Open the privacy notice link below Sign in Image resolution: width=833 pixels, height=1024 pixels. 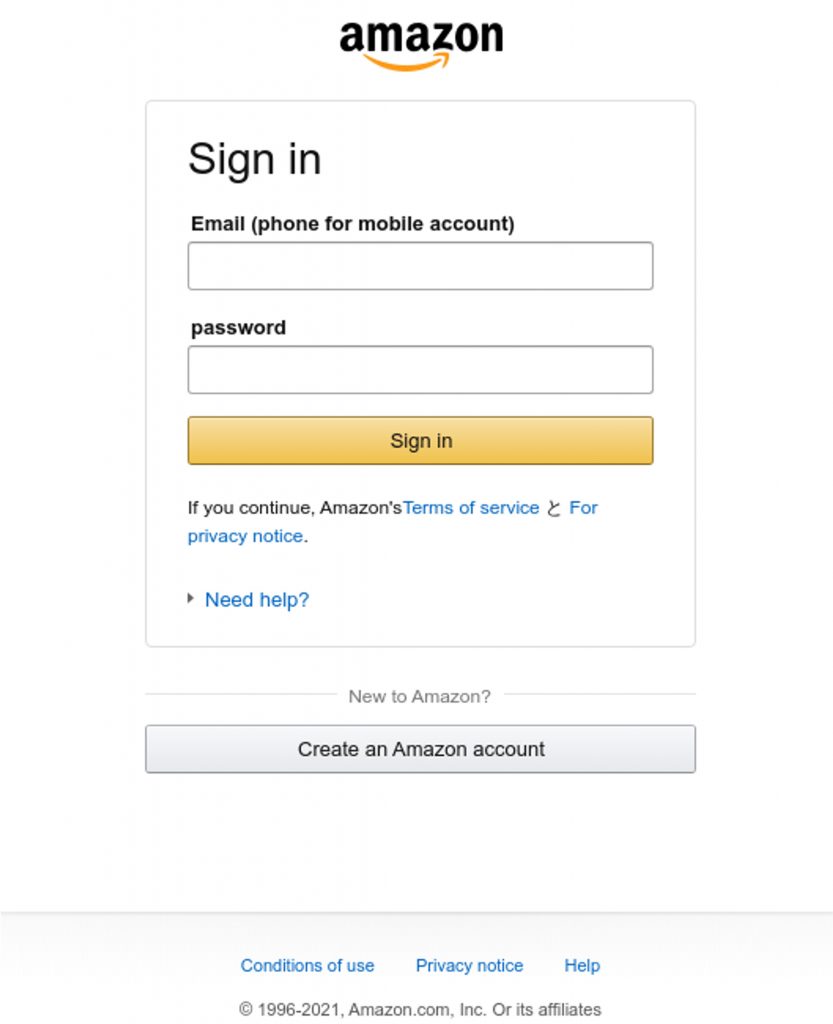245,536
